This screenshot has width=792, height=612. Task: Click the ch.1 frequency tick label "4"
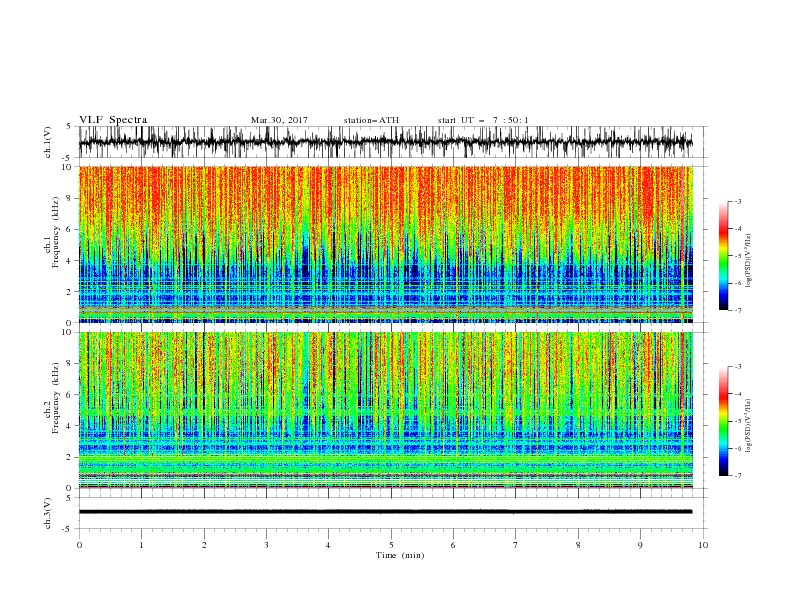pyautogui.click(x=70, y=261)
